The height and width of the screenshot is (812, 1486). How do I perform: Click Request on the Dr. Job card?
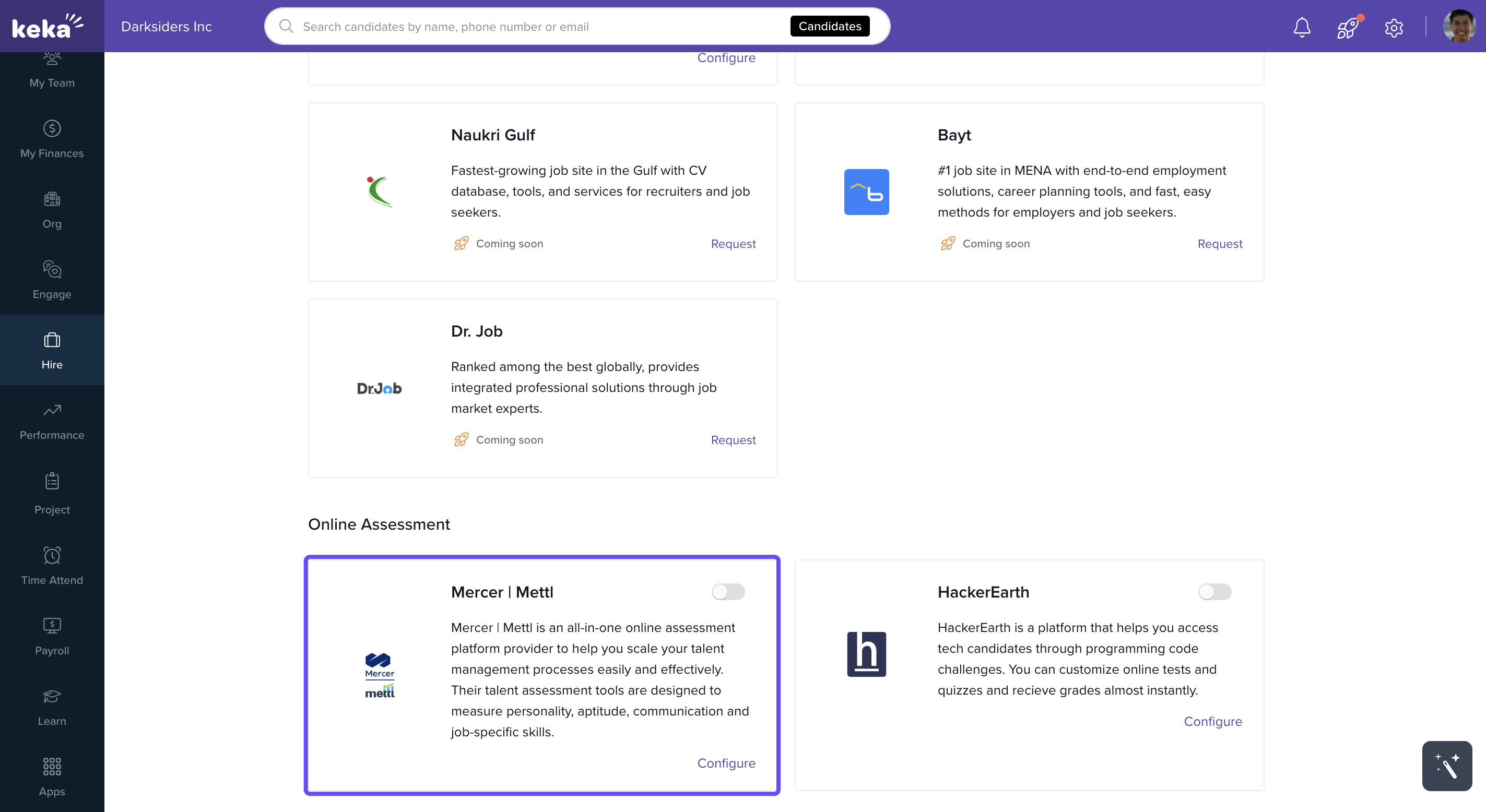point(733,439)
